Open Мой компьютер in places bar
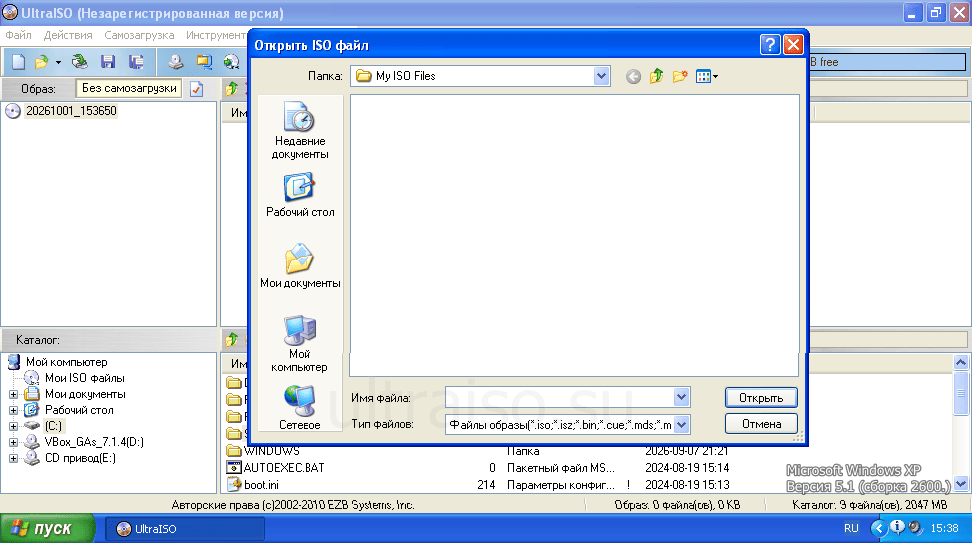Screen dimensions: 972x543 coord(300,344)
